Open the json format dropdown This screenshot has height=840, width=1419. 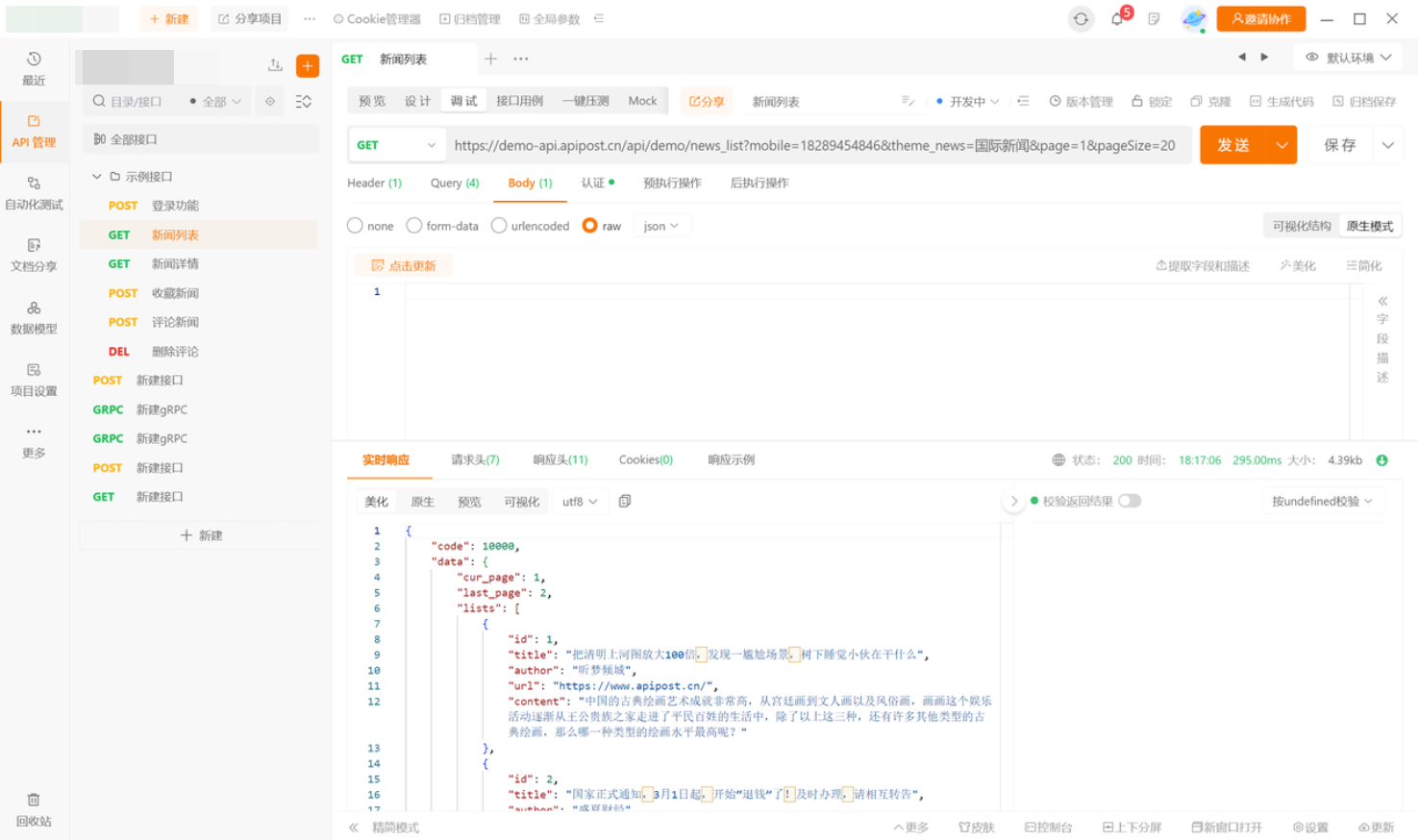click(x=660, y=226)
